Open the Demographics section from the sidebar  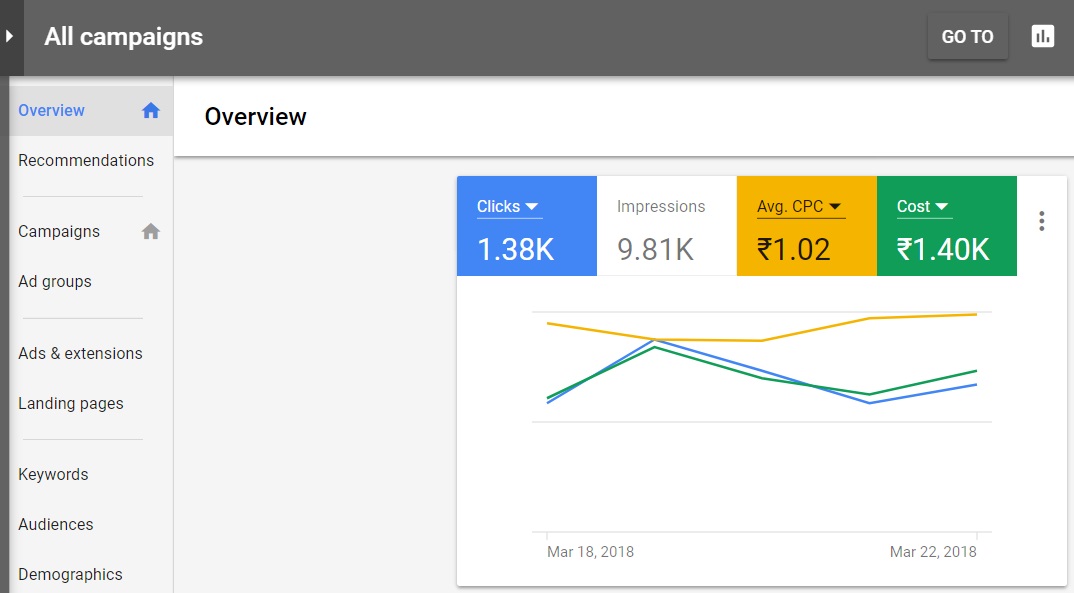click(70, 574)
